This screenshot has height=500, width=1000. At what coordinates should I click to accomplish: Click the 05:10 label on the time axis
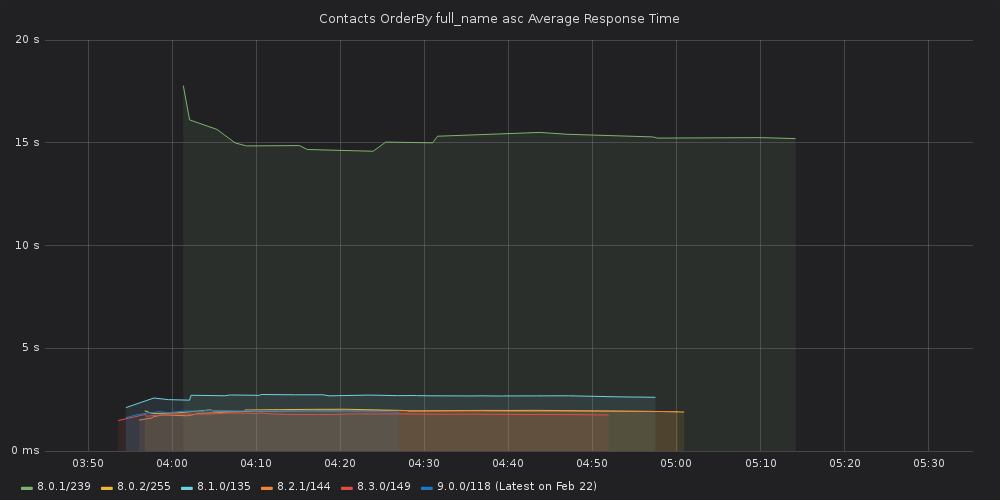pyautogui.click(x=760, y=464)
